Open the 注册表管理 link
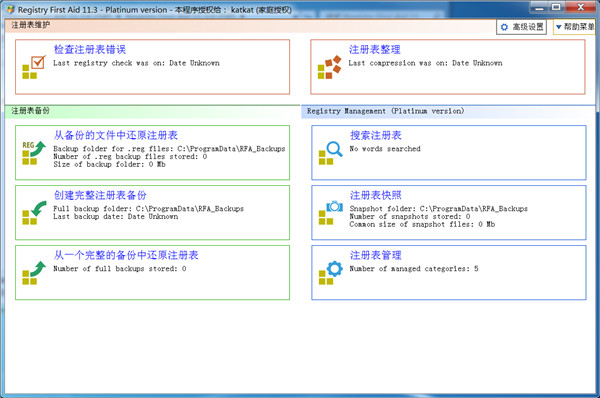The image size is (600, 398). (375, 255)
